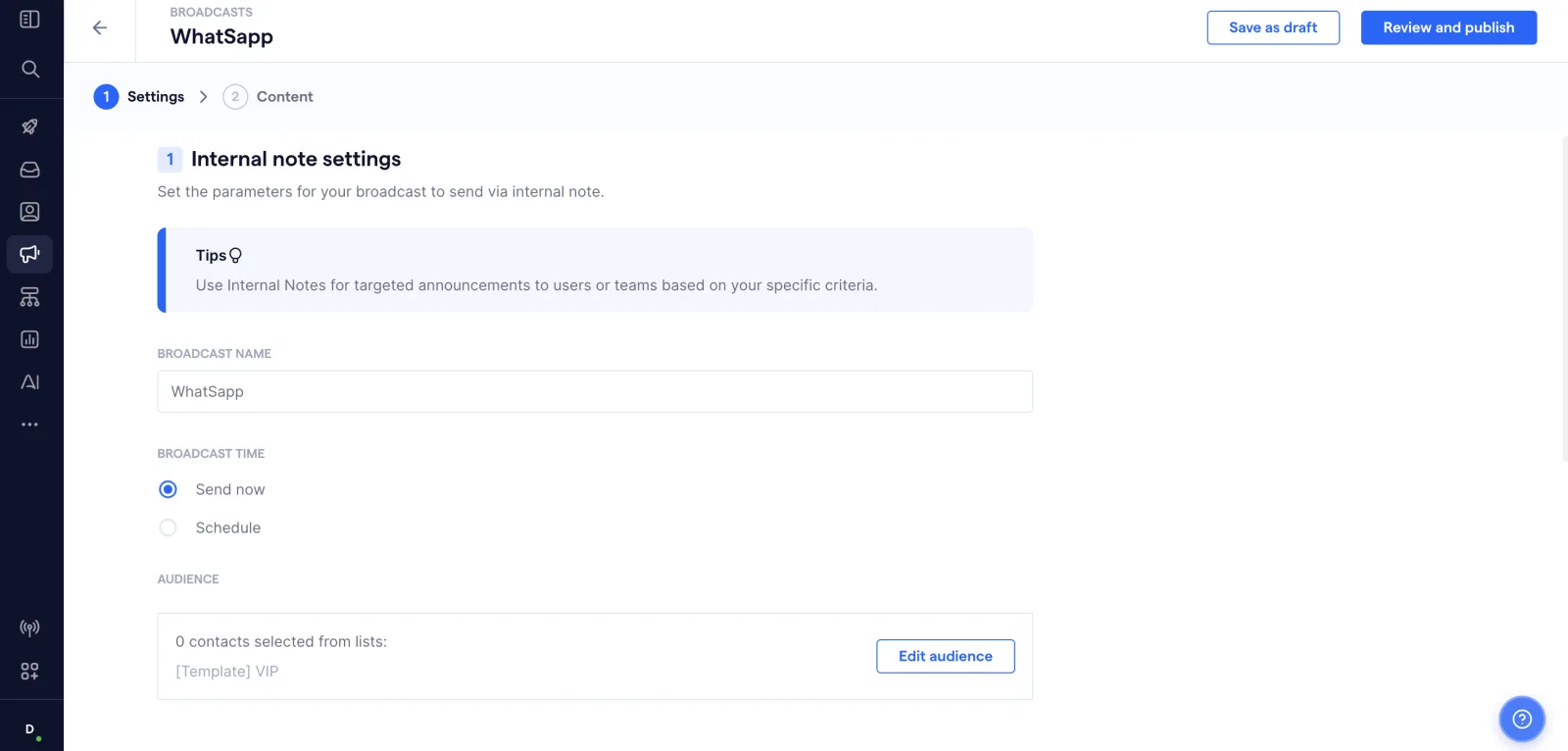
Task: Click Save as draft button
Action: click(1273, 27)
